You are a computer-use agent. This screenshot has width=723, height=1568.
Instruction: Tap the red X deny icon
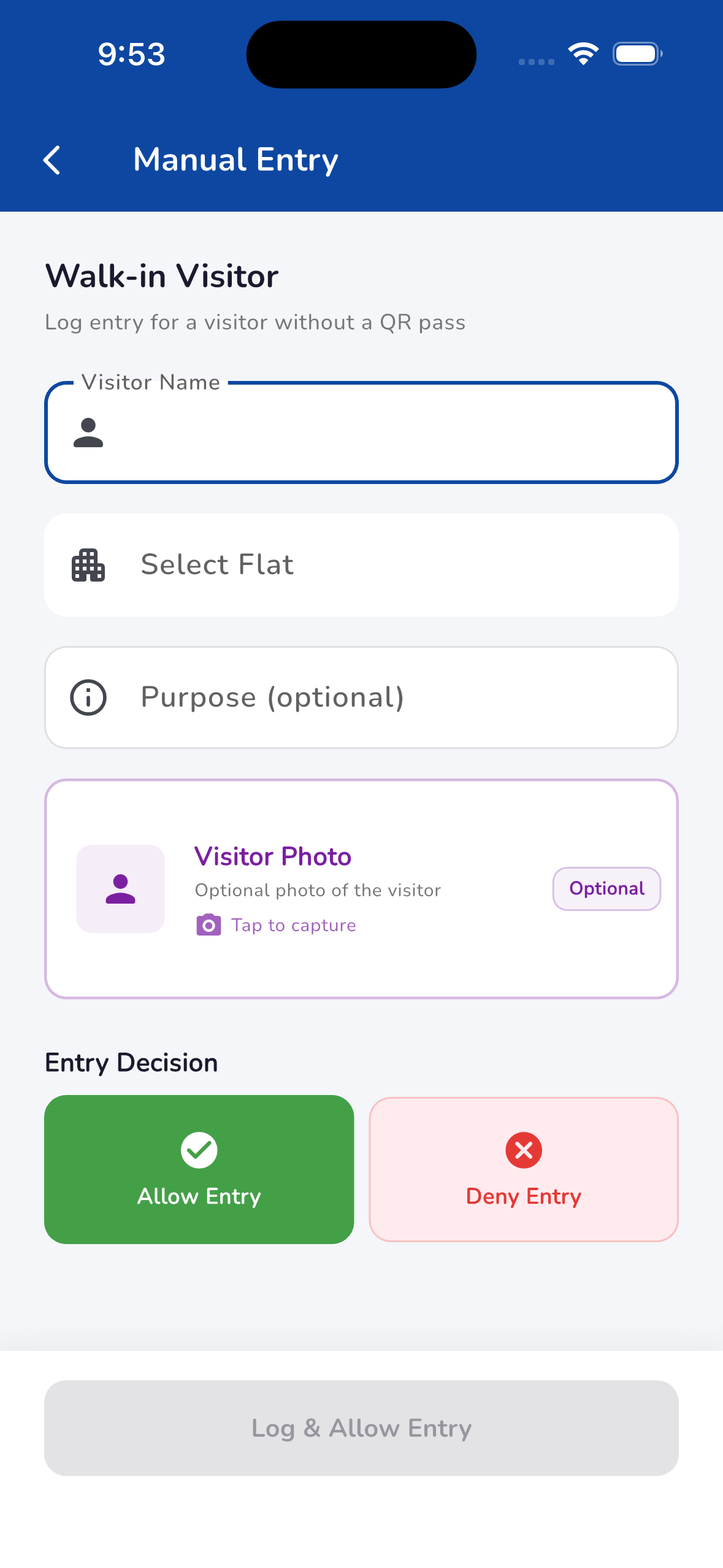click(x=524, y=1150)
